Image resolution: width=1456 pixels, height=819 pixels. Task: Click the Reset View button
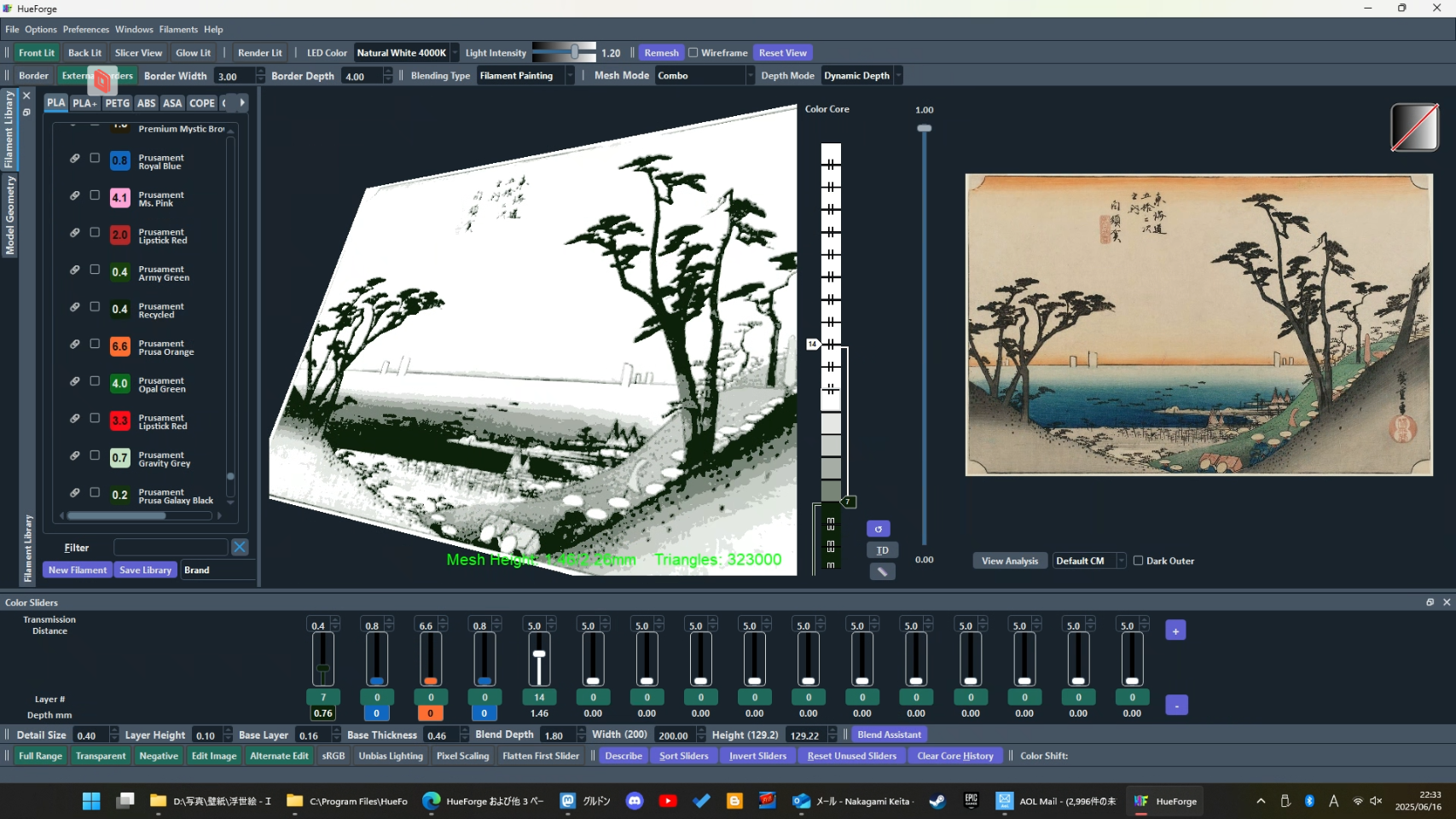(782, 53)
